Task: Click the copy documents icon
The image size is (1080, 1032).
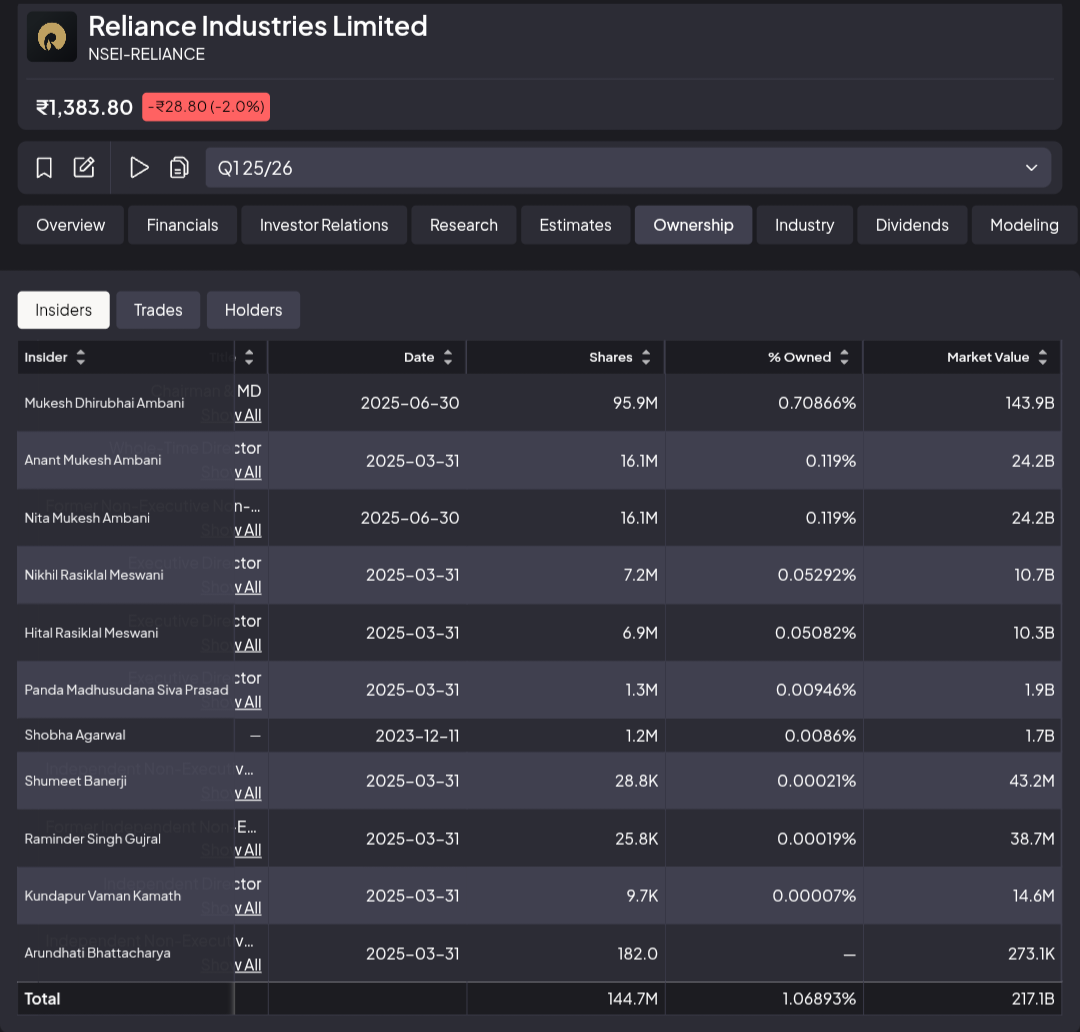Action: point(179,167)
